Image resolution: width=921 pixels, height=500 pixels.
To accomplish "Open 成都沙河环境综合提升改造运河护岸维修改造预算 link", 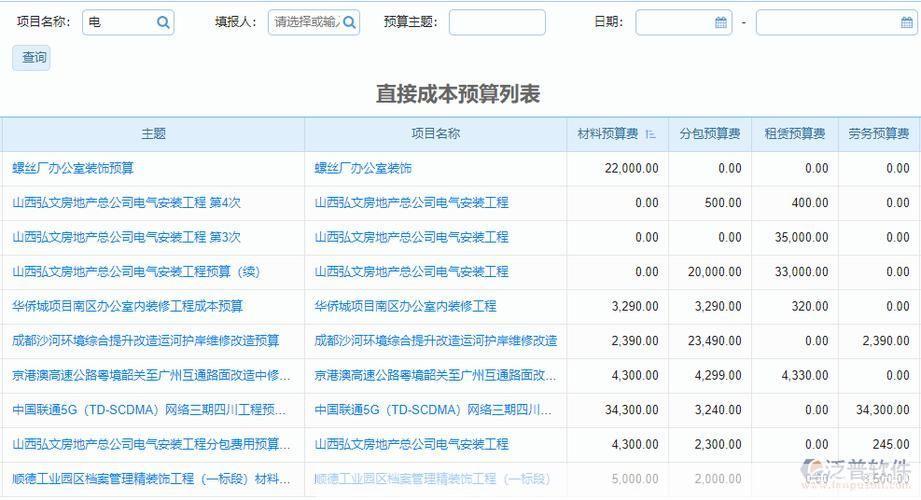I will point(146,341).
